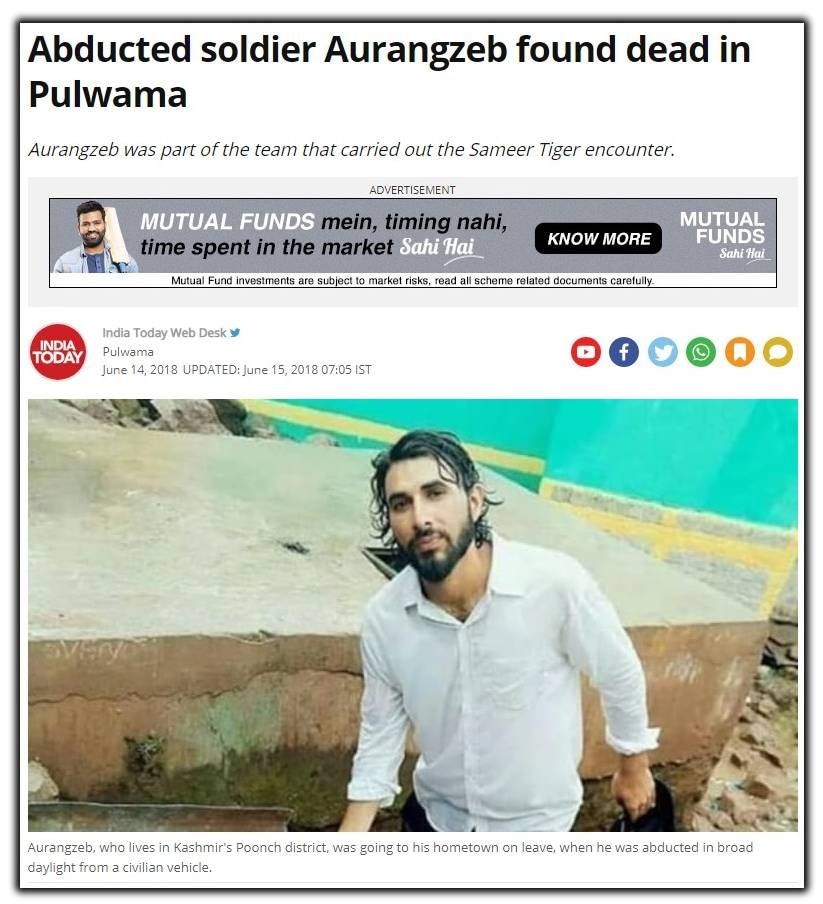Bookmark the article with orange icon
This screenshot has height=904, width=823.
pyautogui.click(x=740, y=352)
